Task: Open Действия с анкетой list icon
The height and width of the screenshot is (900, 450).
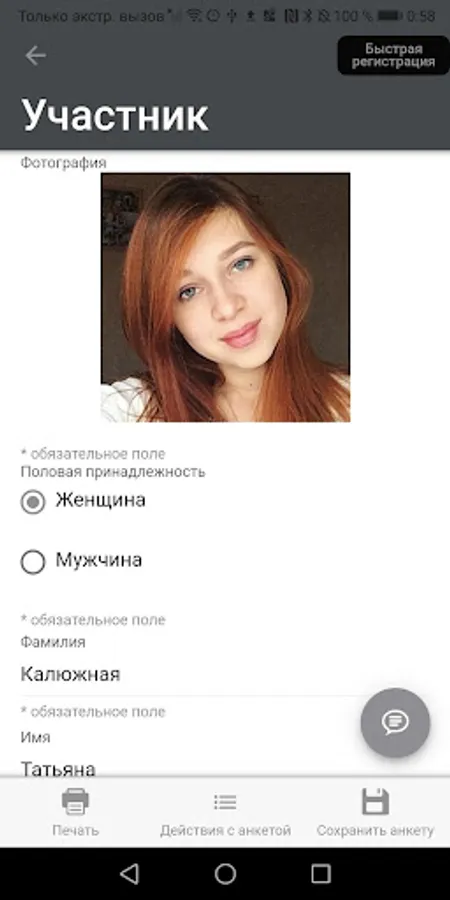Action: 225,802
